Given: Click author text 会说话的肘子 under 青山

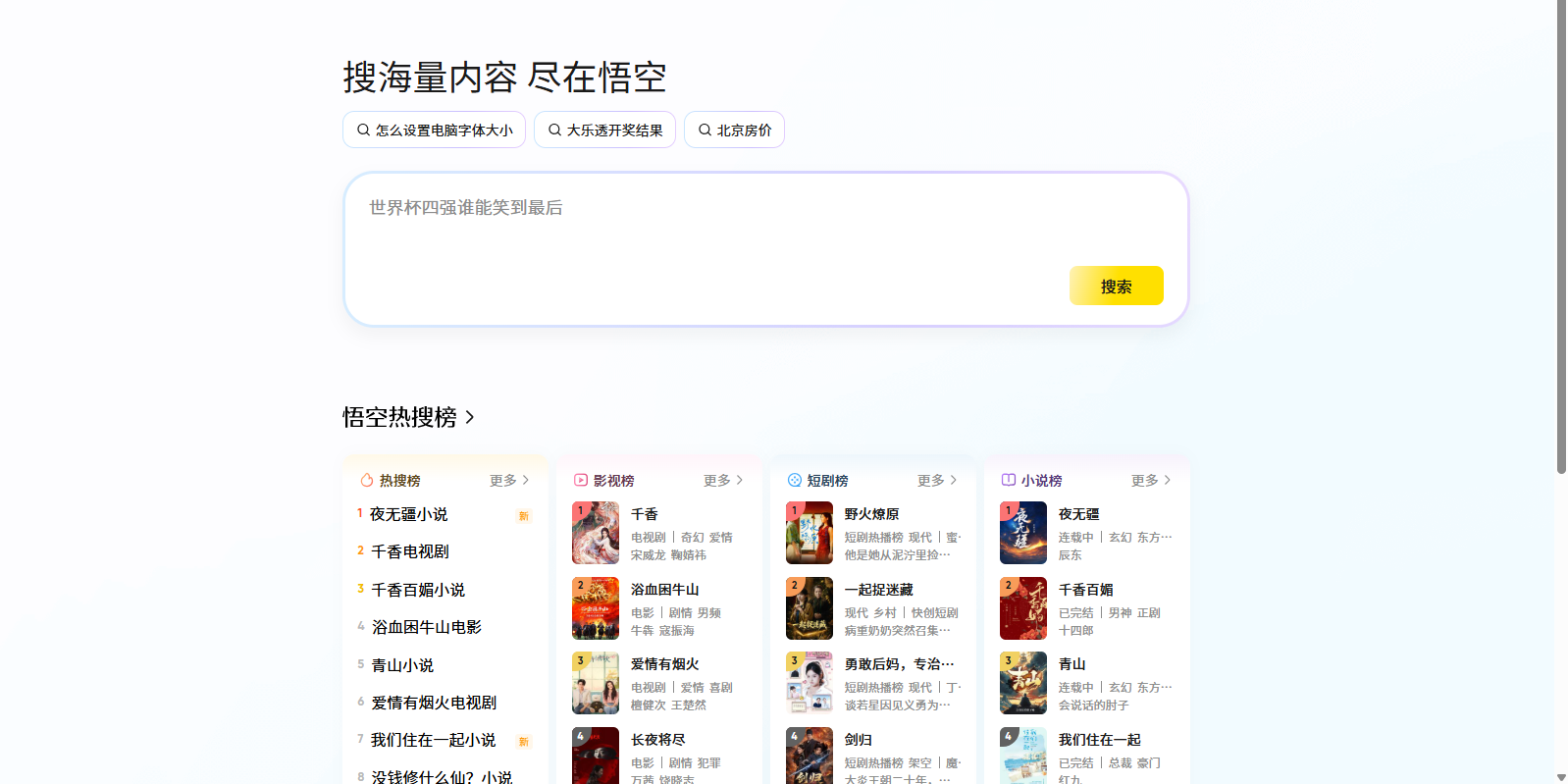Looking at the screenshot, I should pyautogui.click(x=1093, y=706).
